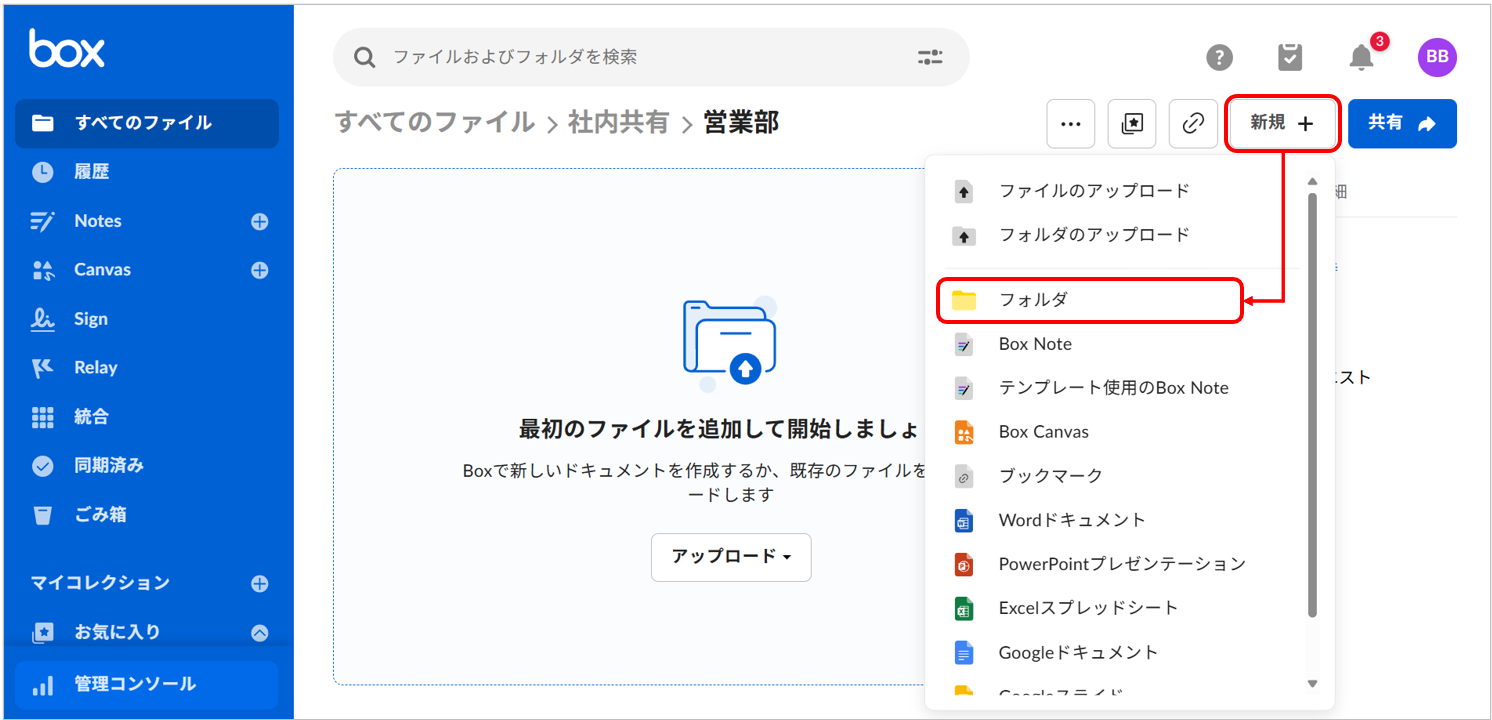Collapse the お気に入り section chevron
The image size is (1492, 720).
coord(259,632)
